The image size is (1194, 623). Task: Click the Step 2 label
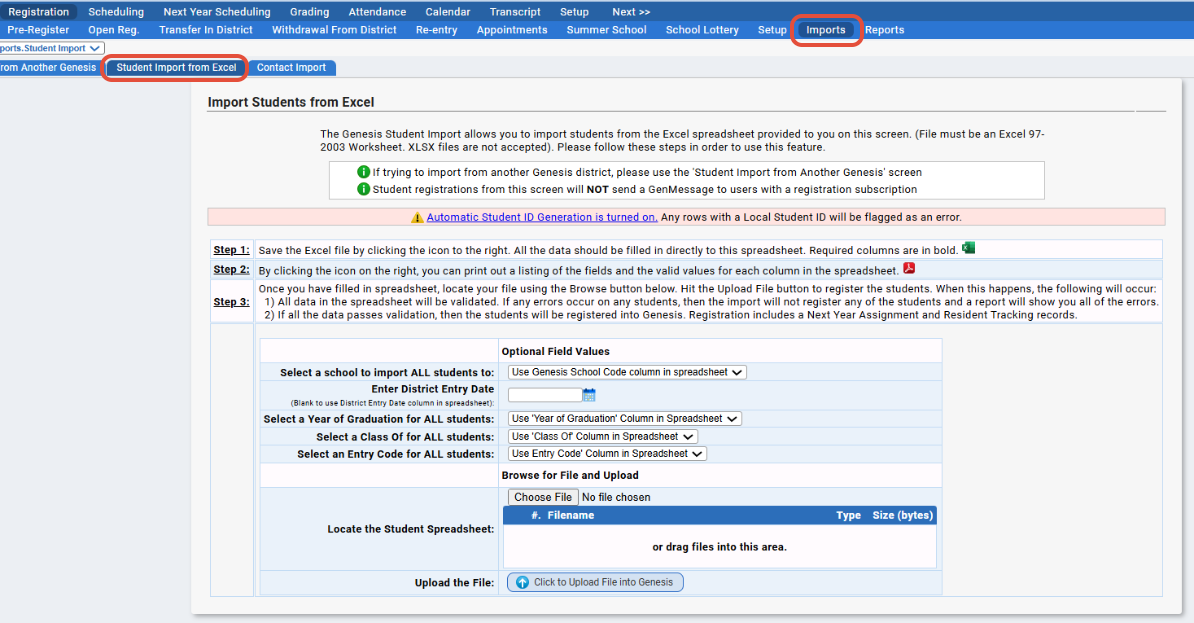[231, 270]
